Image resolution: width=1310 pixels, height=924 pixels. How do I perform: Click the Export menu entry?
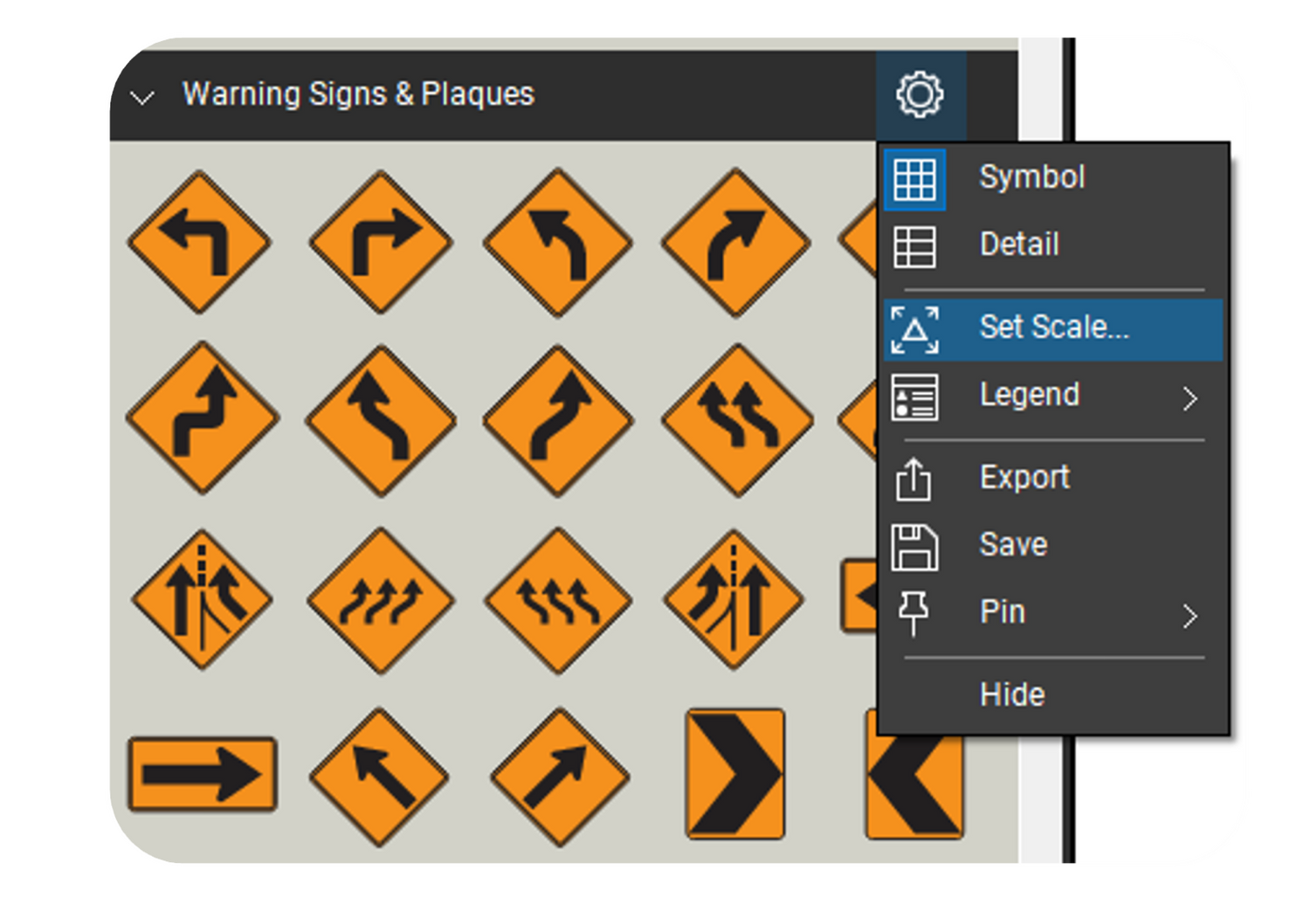click(1024, 477)
